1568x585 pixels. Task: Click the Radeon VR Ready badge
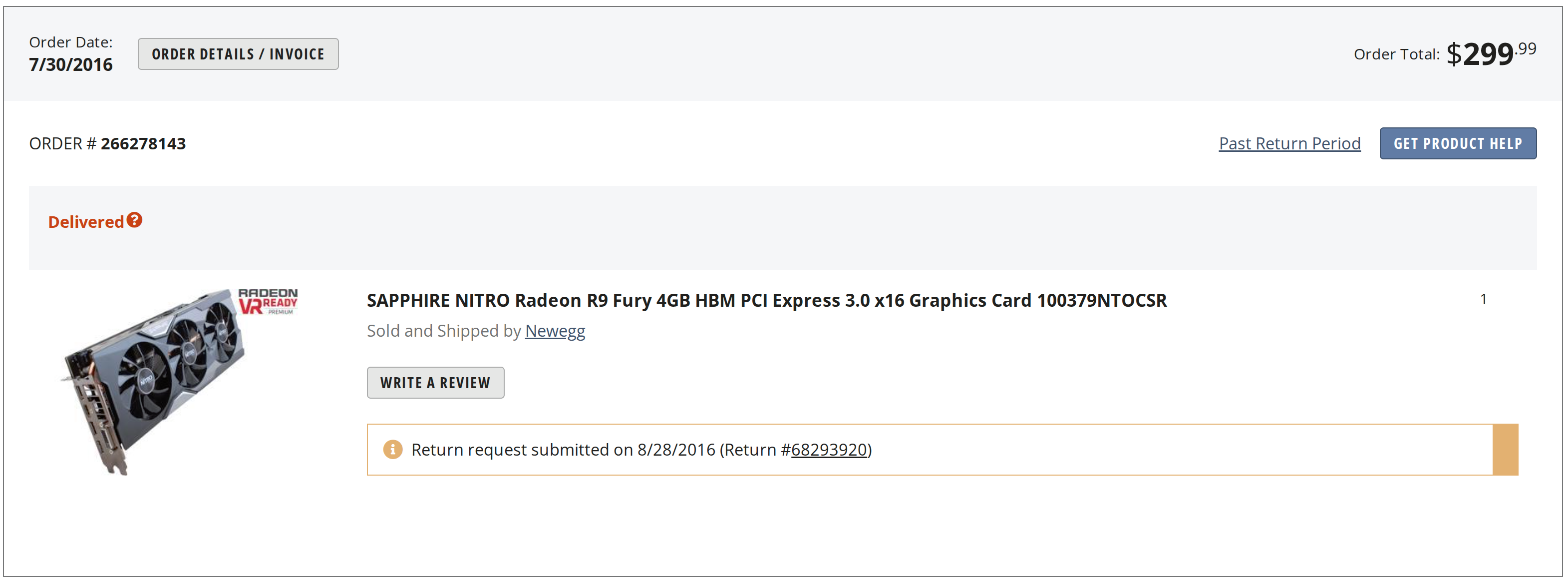268,301
